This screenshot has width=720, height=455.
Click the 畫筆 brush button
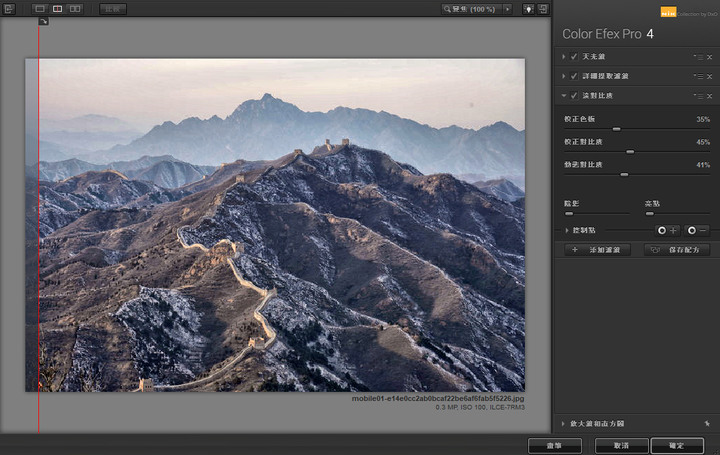click(555, 446)
